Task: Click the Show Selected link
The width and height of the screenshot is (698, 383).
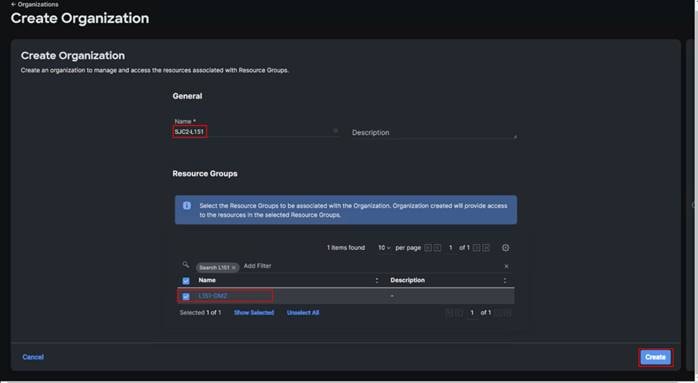Action: tap(254, 313)
